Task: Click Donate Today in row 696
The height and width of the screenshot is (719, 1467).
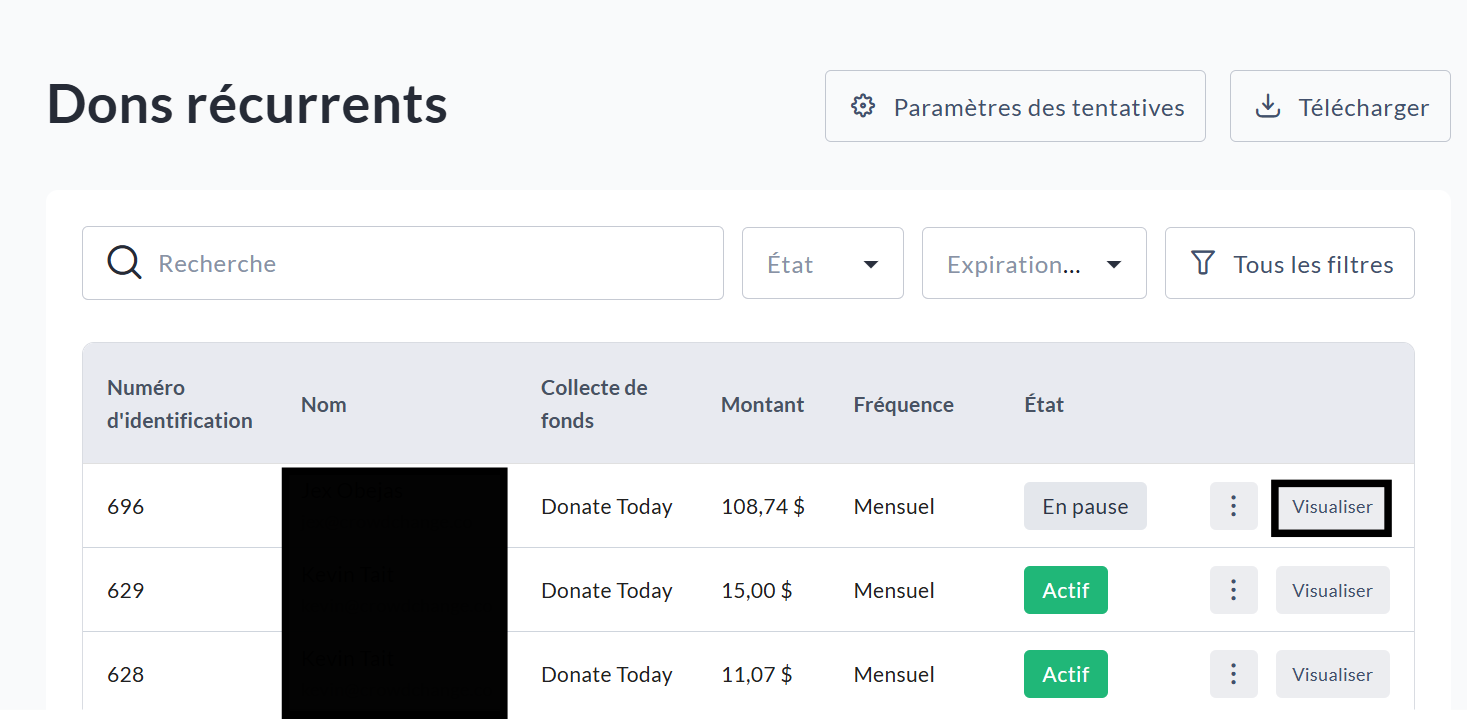Action: point(606,506)
